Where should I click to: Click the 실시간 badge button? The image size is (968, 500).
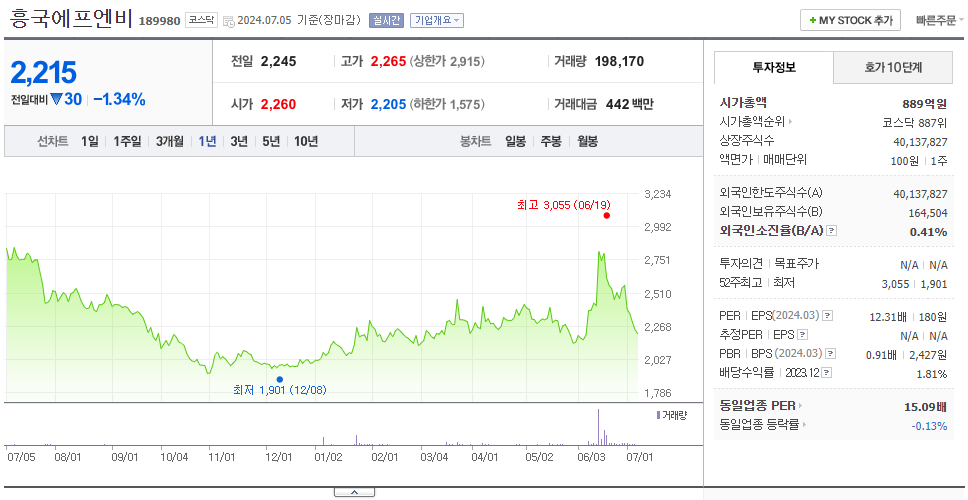(x=386, y=20)
